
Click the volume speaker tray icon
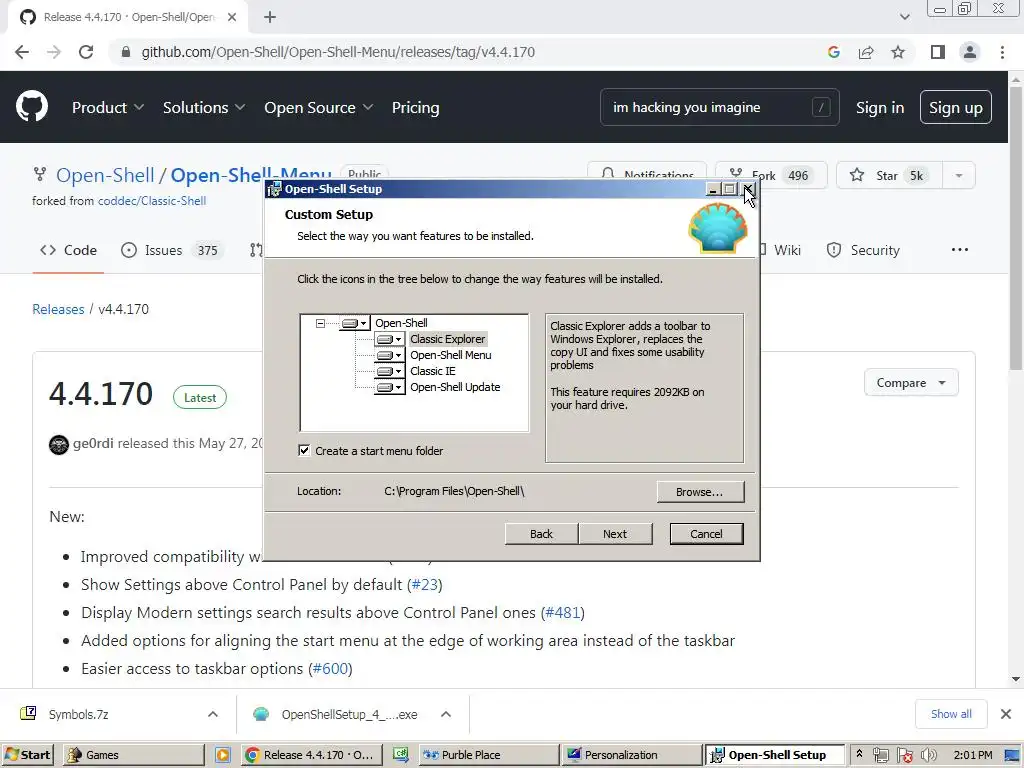coord(928,755)
